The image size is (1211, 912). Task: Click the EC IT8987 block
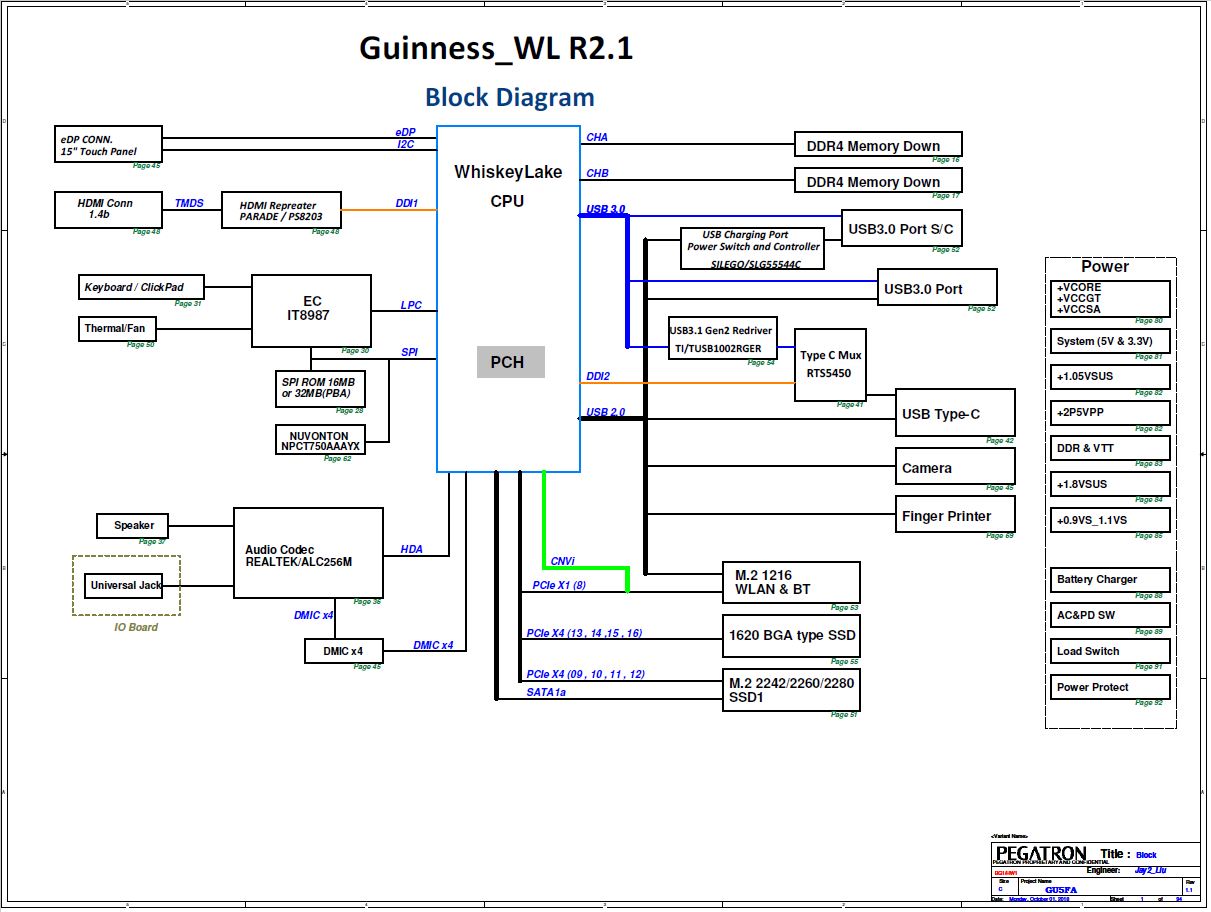coord(311,310)
